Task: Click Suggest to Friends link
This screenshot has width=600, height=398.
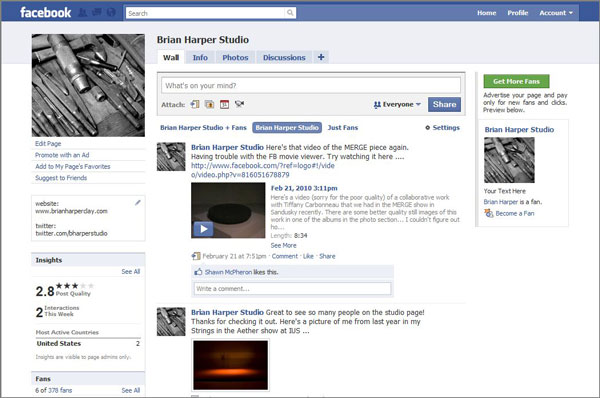Action: pyautogui.click(x=61, y=178)
